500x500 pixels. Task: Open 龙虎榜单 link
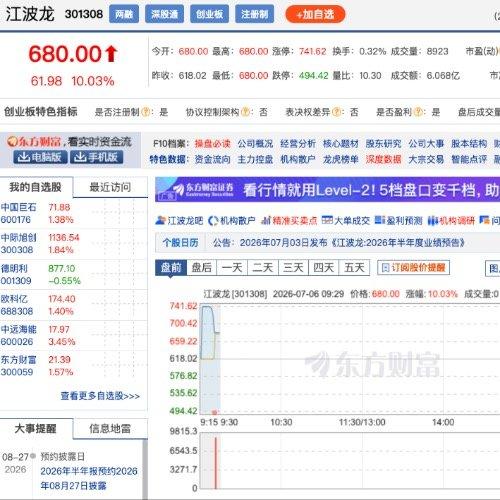[x=341, y=160]
